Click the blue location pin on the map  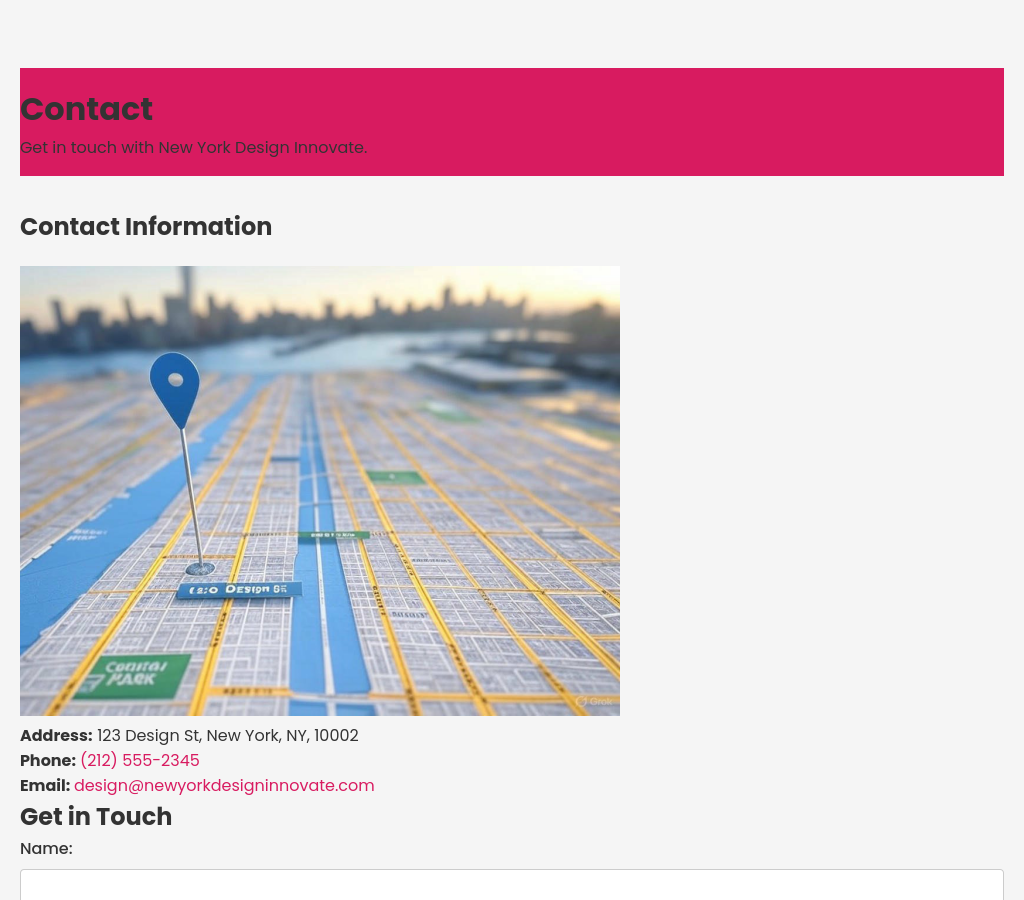175,387
